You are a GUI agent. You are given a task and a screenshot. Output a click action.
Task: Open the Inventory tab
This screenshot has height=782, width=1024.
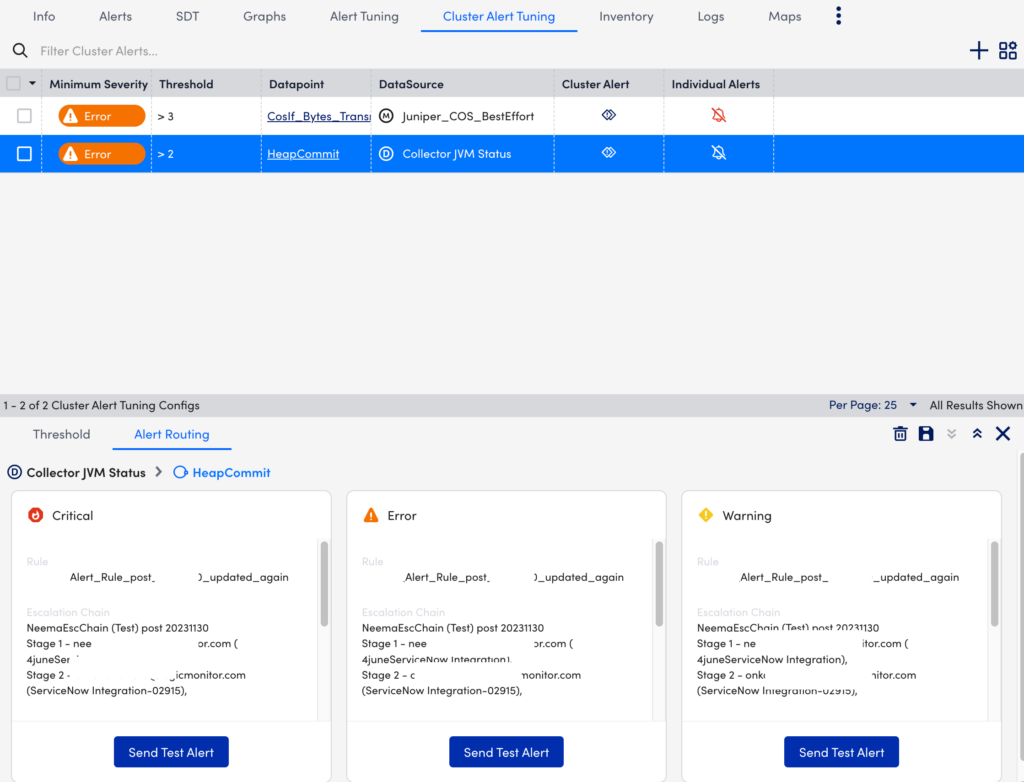pyautogui.click(x=626, y=16)
